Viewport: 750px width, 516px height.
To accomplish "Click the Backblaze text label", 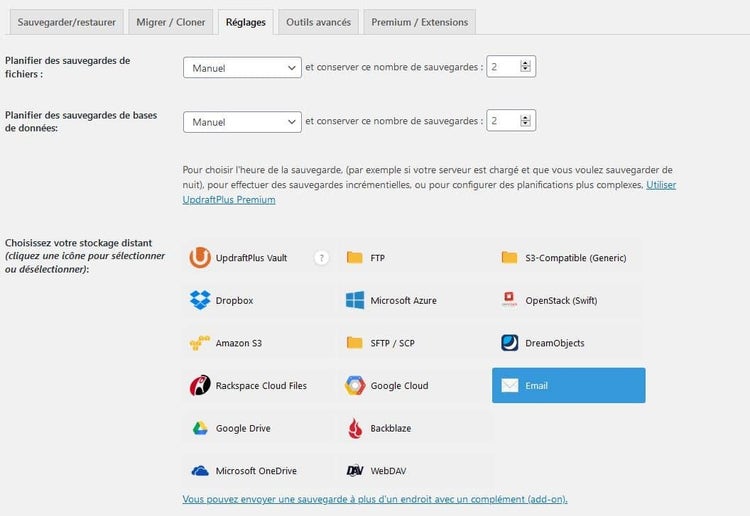I will [x=391, y=428].
